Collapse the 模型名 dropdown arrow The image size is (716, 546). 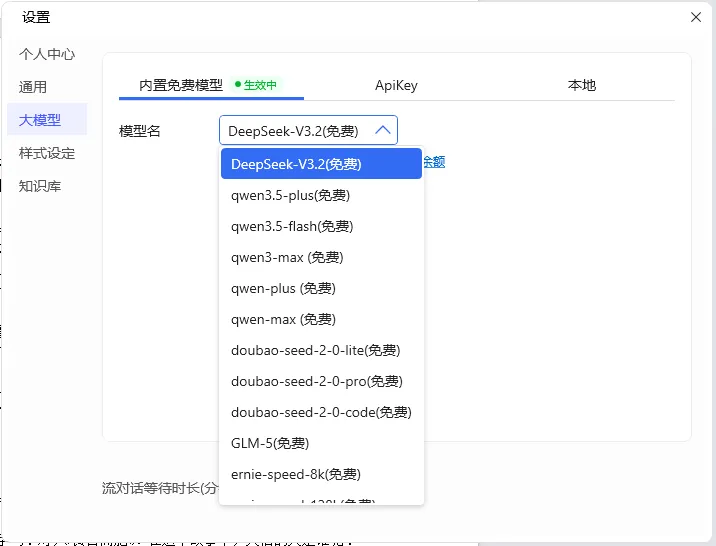click(383, 131)
